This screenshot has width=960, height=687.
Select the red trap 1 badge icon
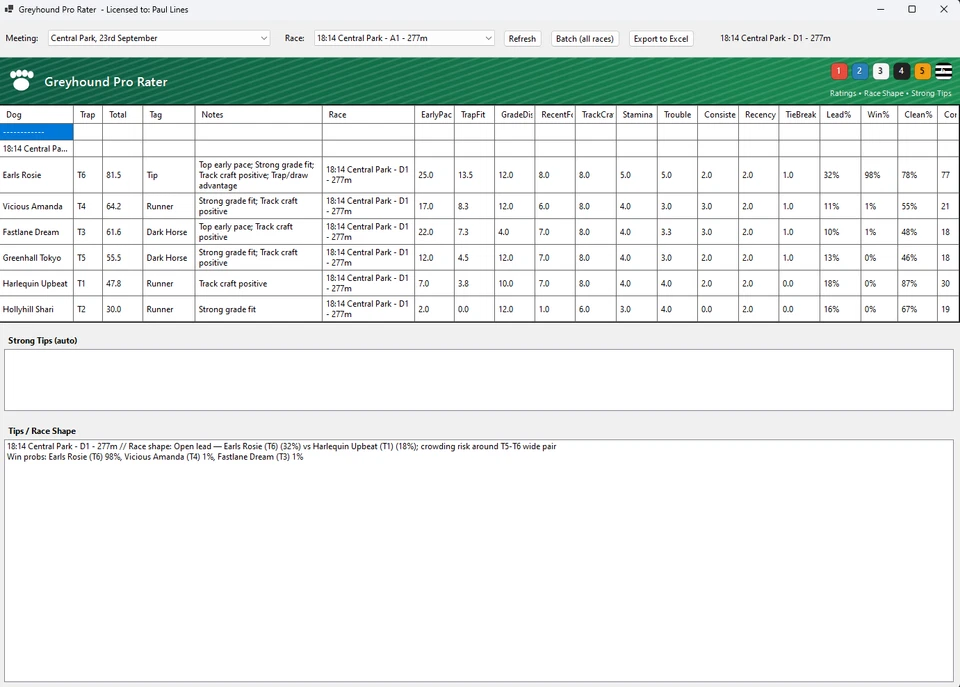[x=839, y=71]
